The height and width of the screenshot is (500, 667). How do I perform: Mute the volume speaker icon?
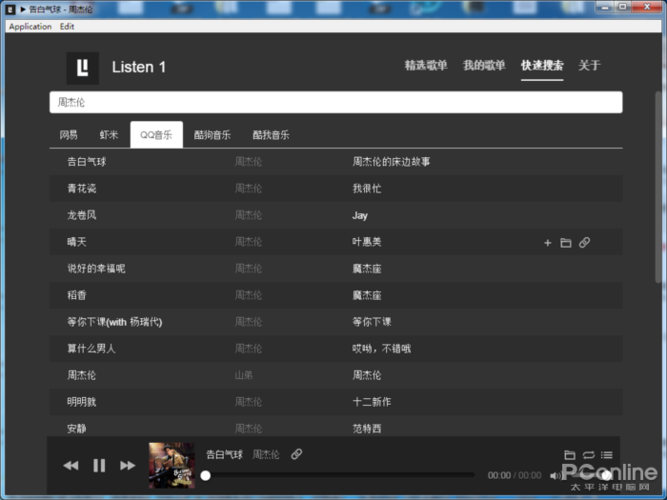coord(556,475)
